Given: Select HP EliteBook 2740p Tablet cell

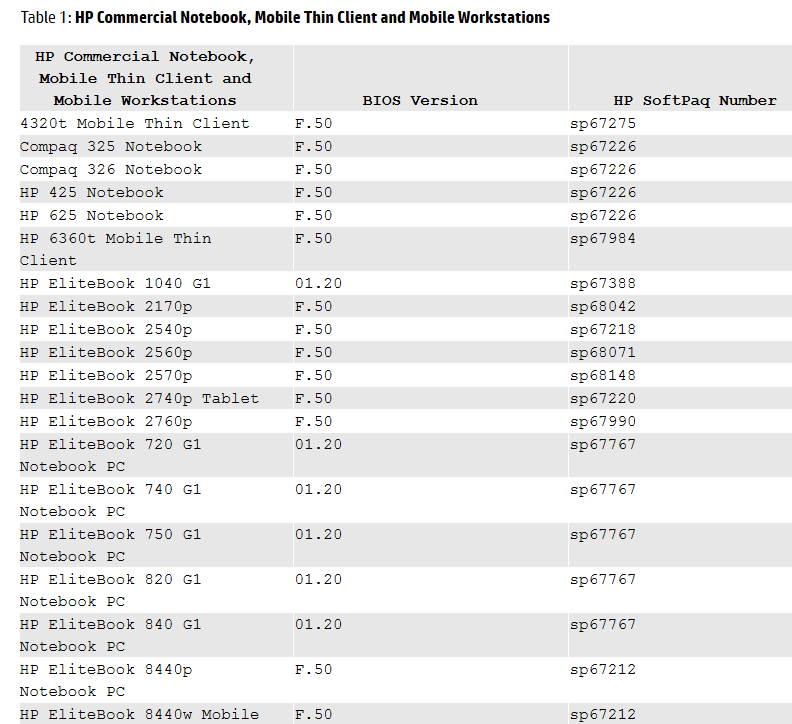Looking at the screenshot, I should [x=139, y=398].
